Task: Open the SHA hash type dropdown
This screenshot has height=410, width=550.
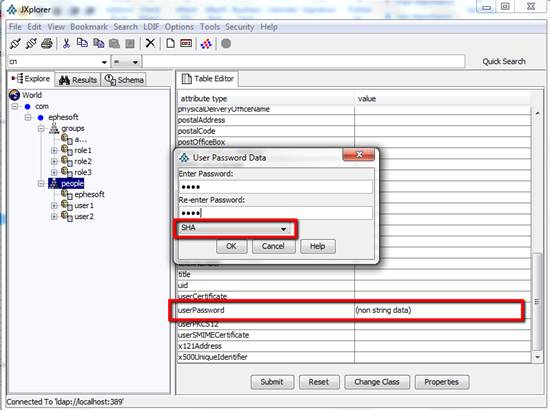Action: [x=235, y=228]
